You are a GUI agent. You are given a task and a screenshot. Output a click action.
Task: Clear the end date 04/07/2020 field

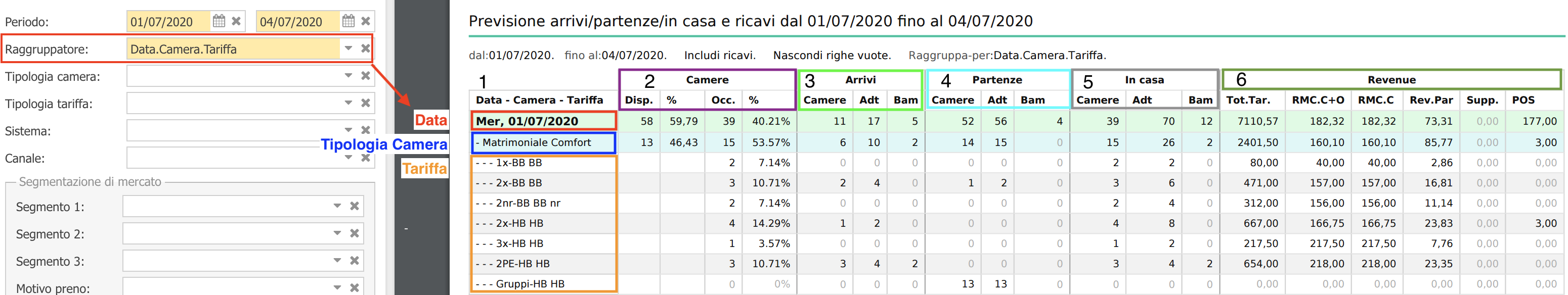click(366, 21)
